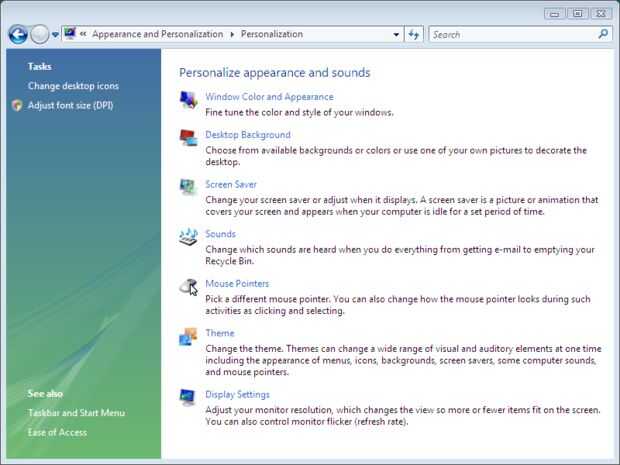The image size is (620, 465).
Task: Open Ease of Access link
Action: point(57,432)
